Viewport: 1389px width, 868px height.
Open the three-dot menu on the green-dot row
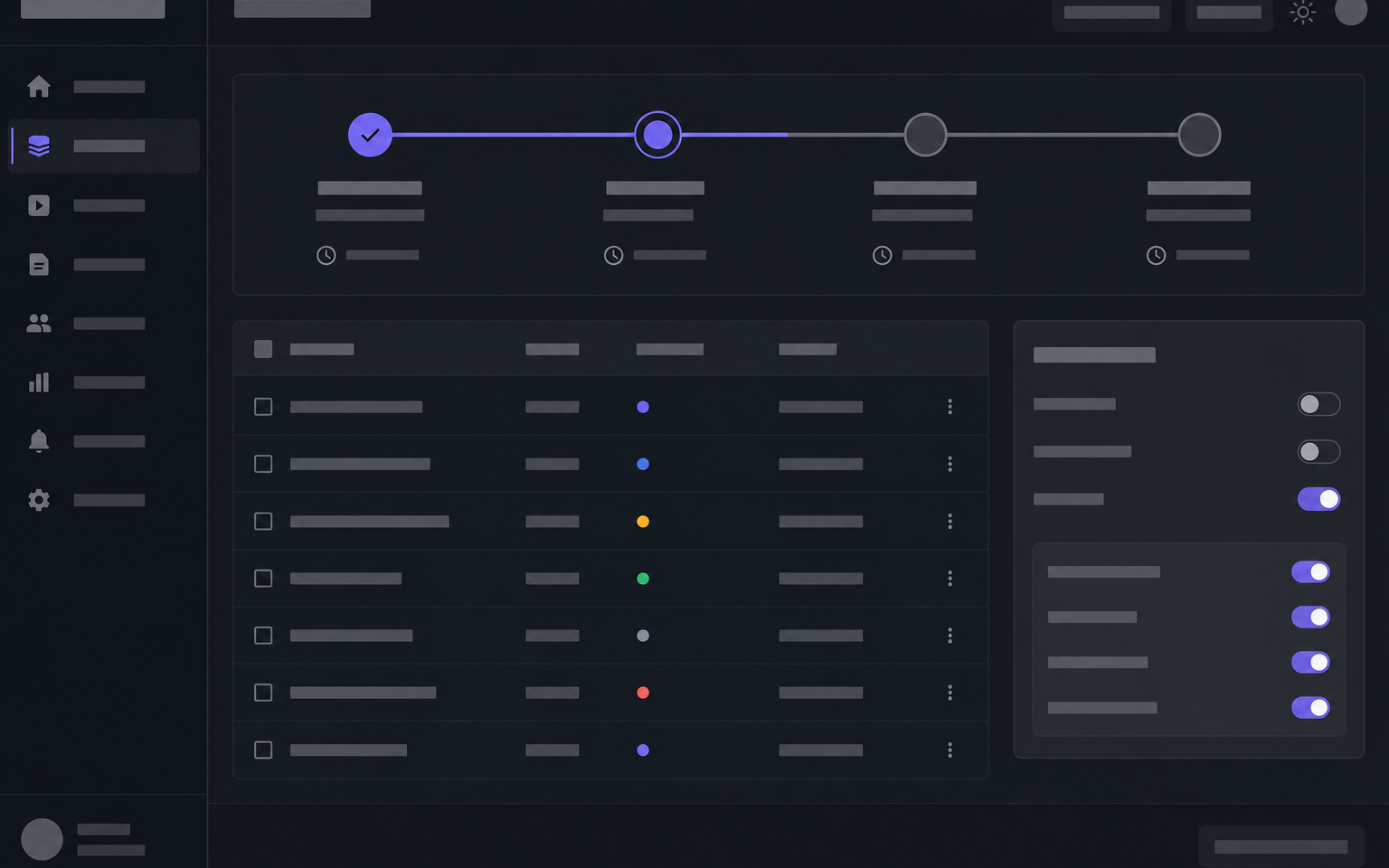(x=950, y=579)
